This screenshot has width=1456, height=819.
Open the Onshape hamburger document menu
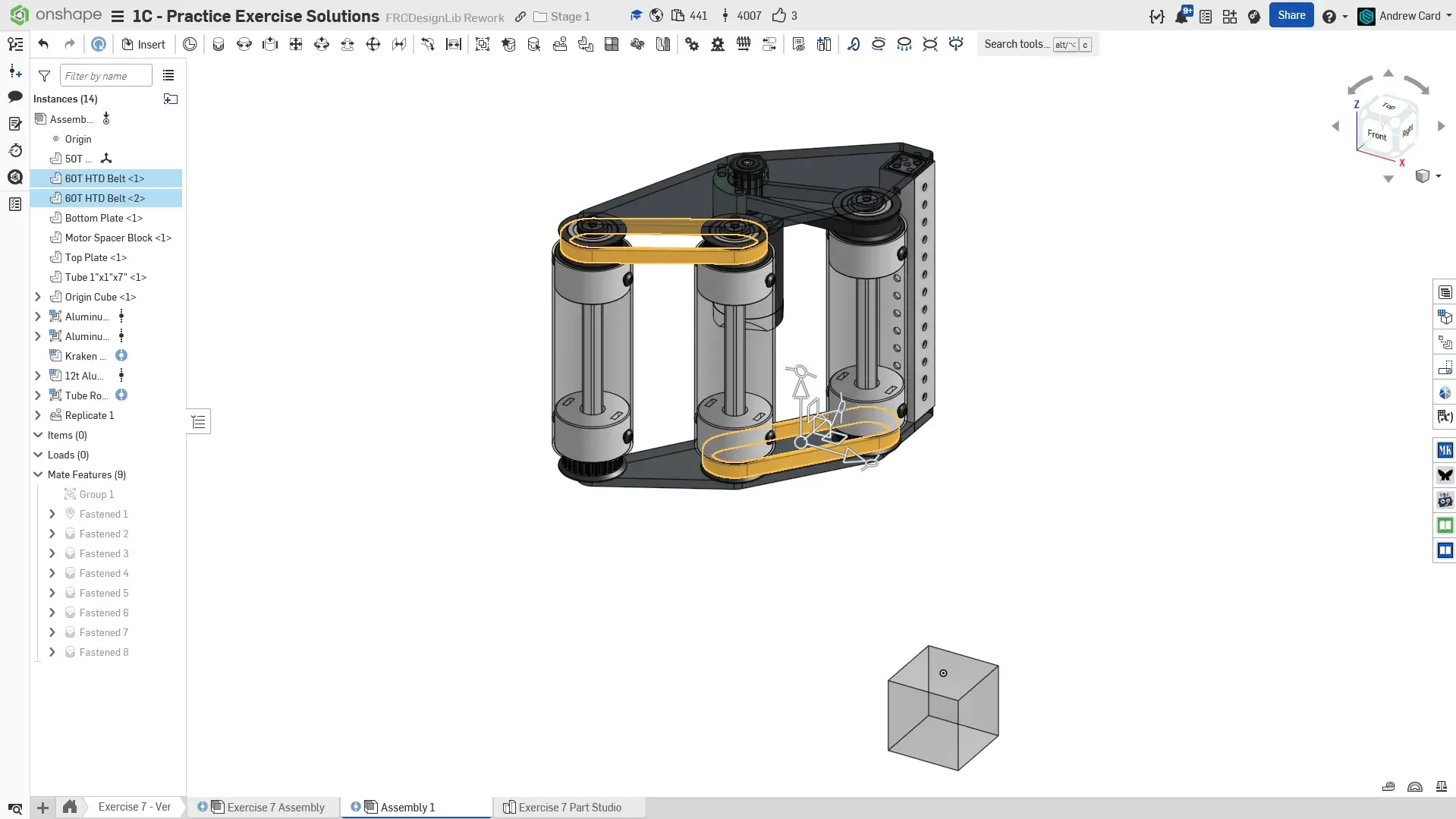(x=117, y=16)
